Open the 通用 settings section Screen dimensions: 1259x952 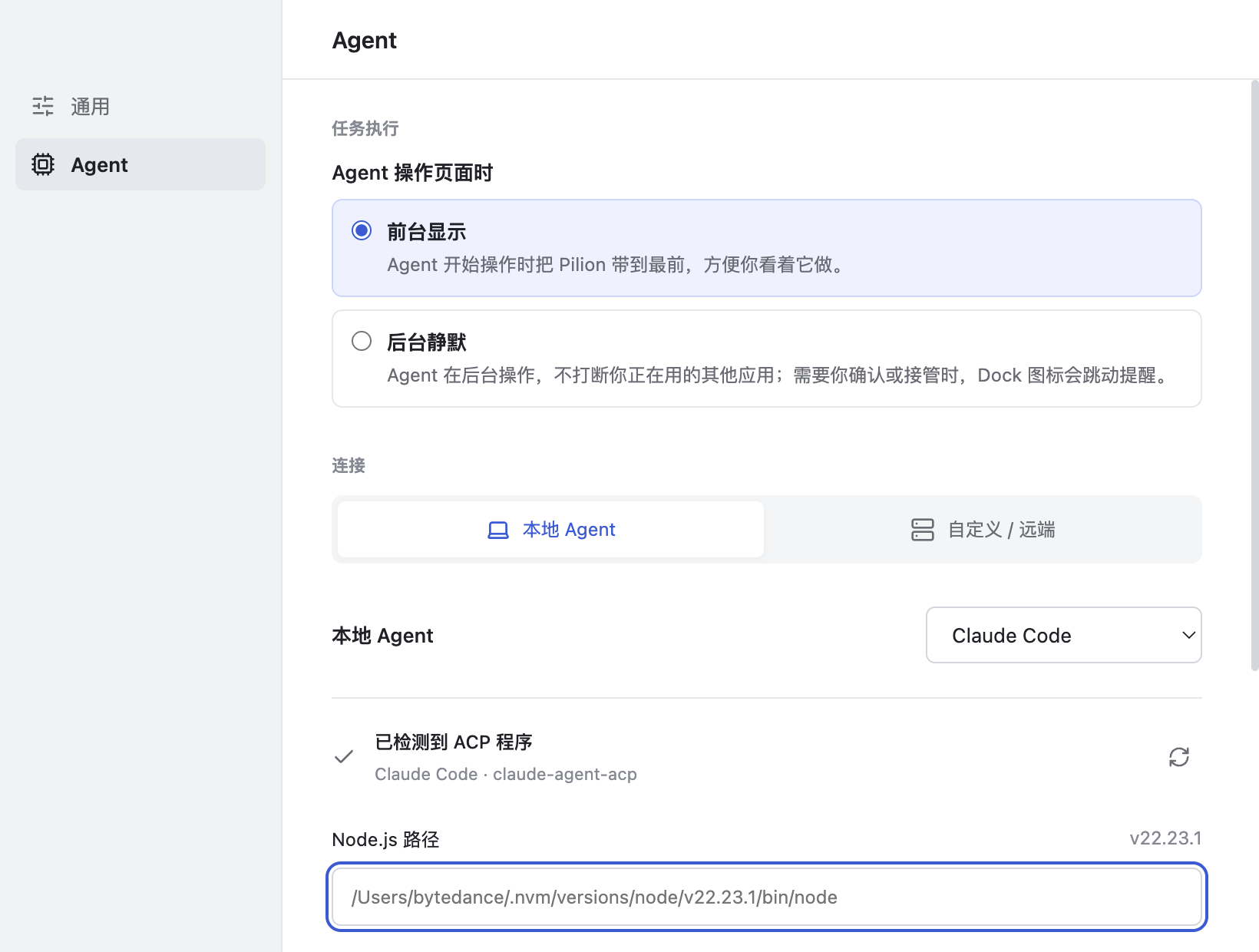(140, 106)
